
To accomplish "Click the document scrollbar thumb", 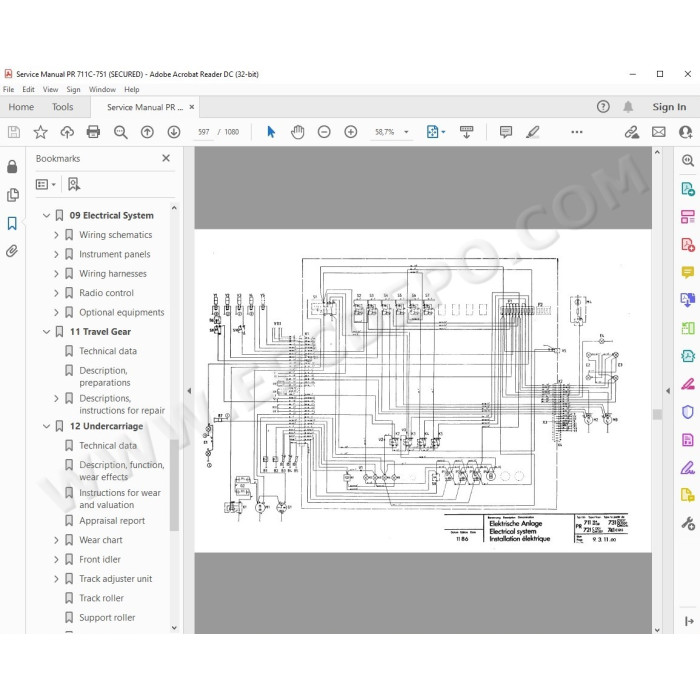I will point(657,414).
